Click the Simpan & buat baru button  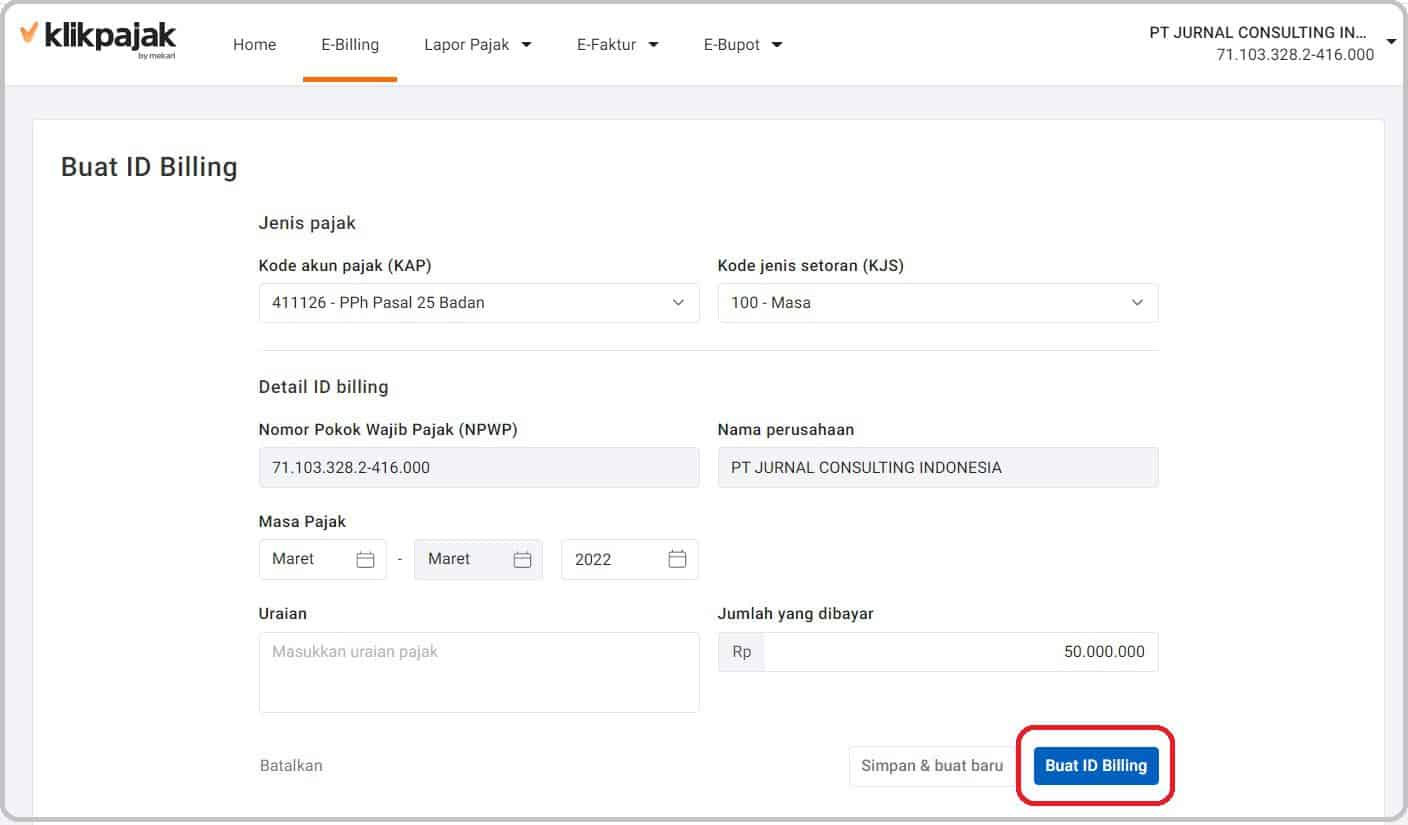tap(932, 766)
